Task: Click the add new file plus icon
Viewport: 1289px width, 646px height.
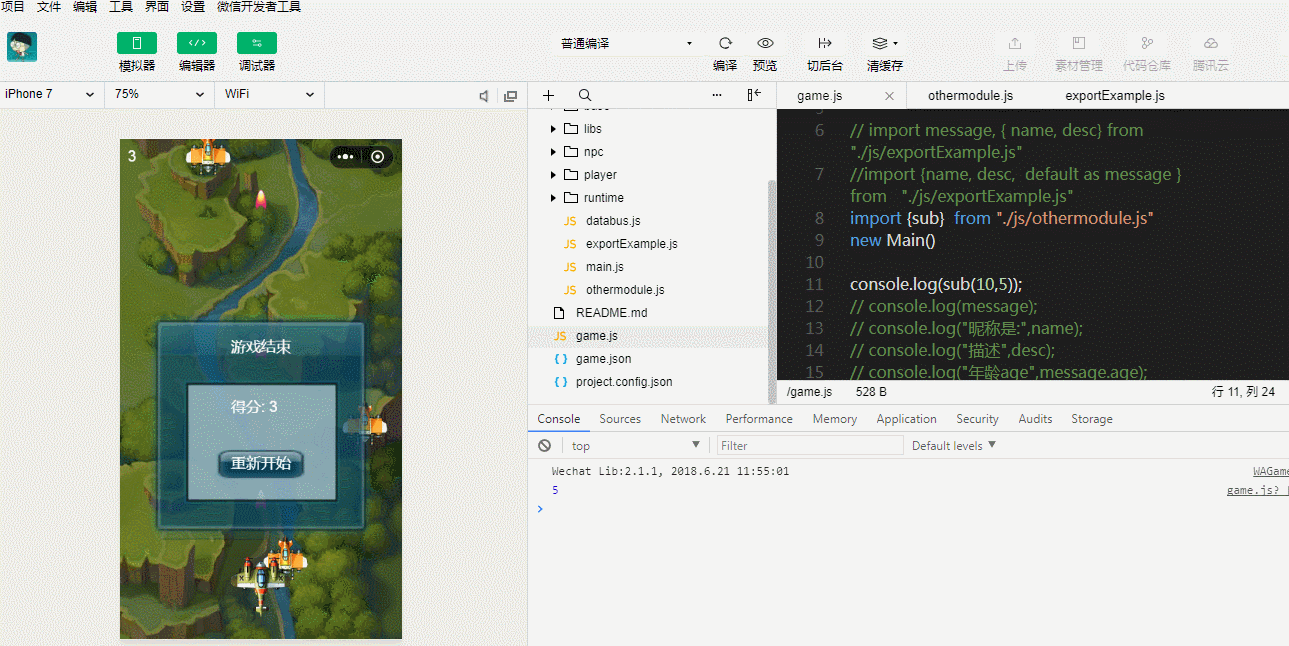Action: 548,95
